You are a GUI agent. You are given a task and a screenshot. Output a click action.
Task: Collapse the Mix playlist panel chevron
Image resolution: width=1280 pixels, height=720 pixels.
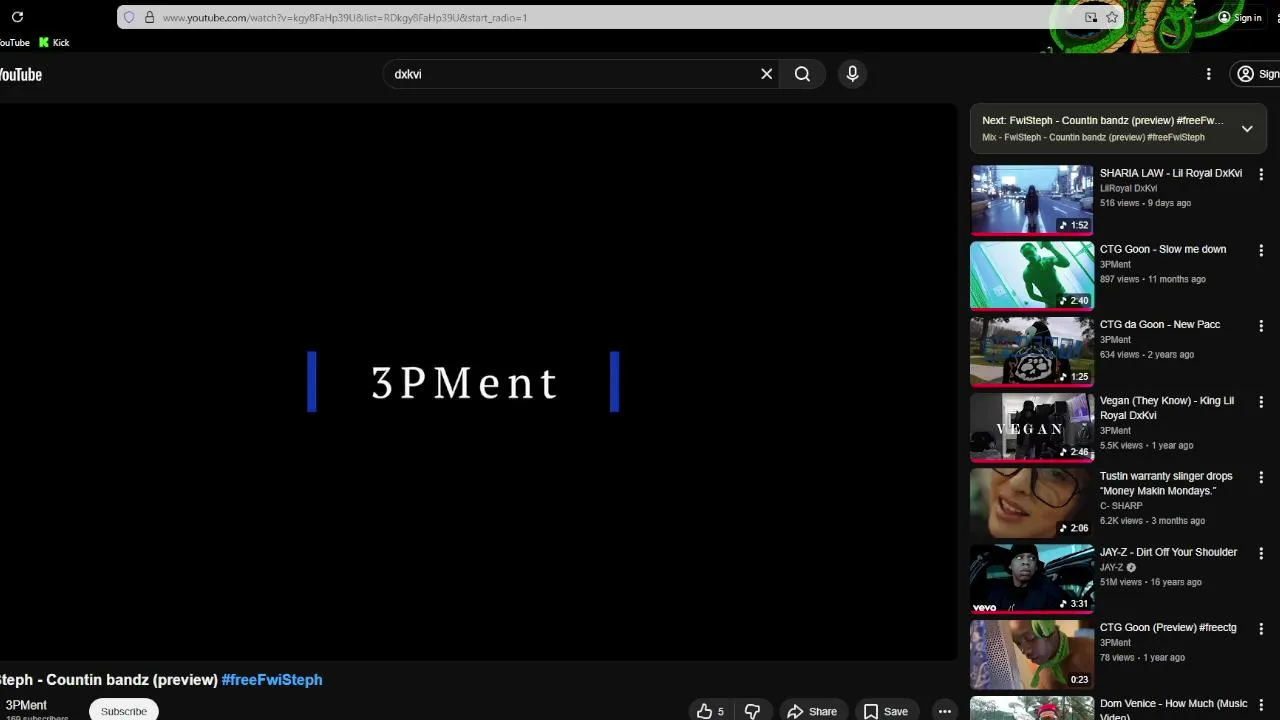1247,129
